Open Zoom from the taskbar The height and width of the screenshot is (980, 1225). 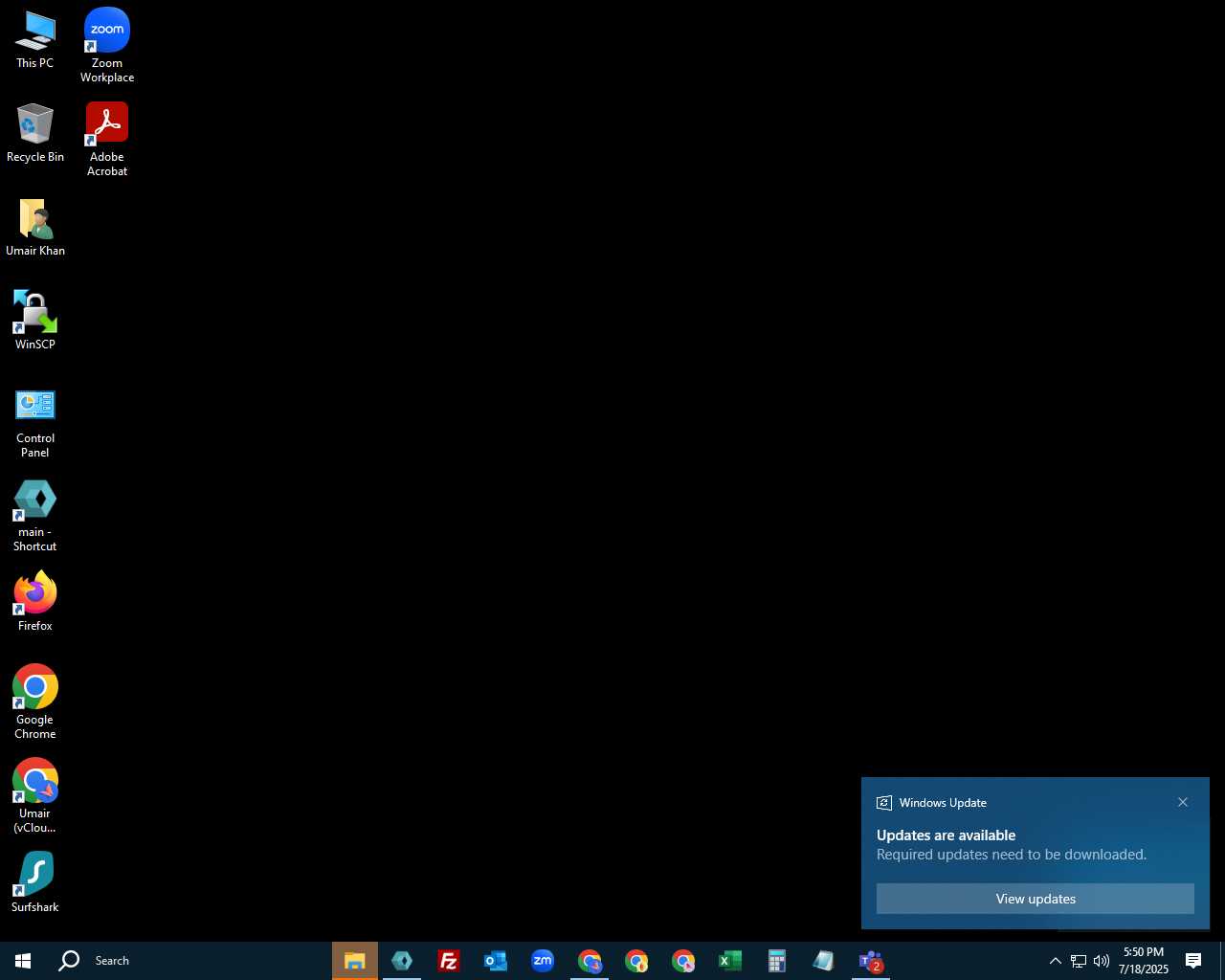coord(543,961)
